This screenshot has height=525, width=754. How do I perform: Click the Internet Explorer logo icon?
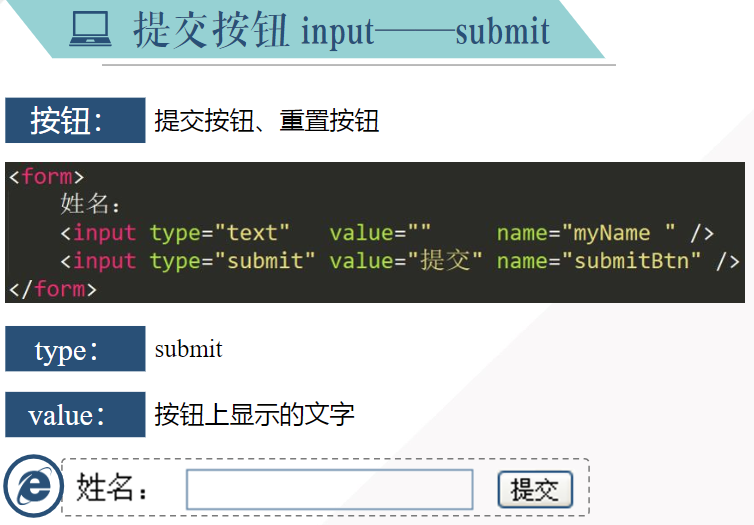click(x=33, y=486)
